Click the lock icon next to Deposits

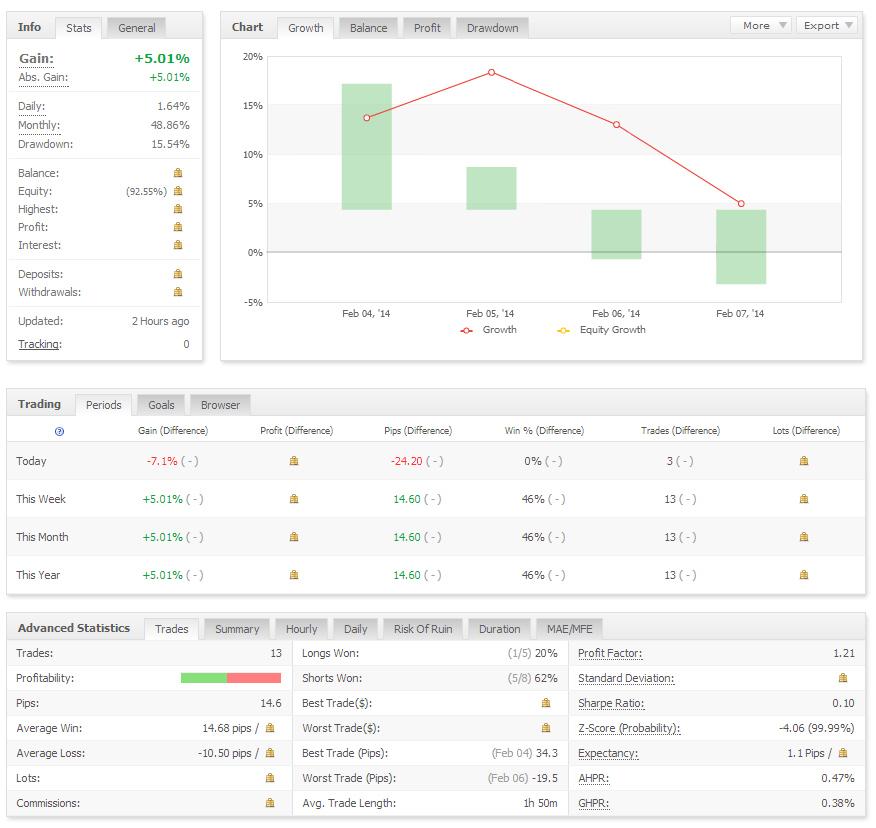coord(178,274)
